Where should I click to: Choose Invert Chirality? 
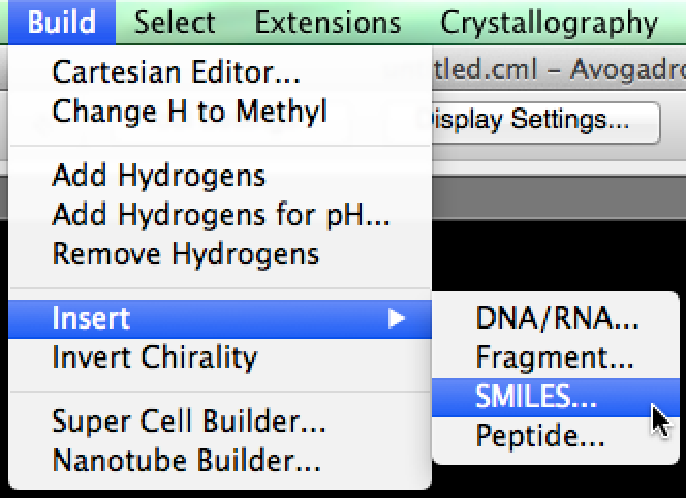tap(155, 357)
